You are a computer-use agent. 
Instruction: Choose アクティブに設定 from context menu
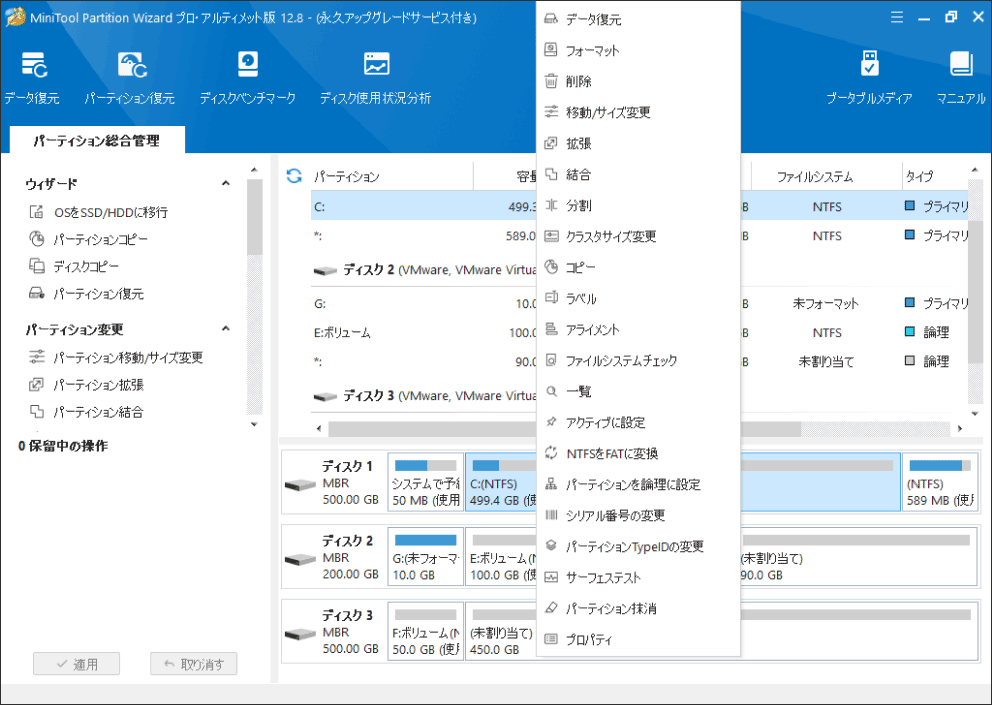tap(638, 422)
